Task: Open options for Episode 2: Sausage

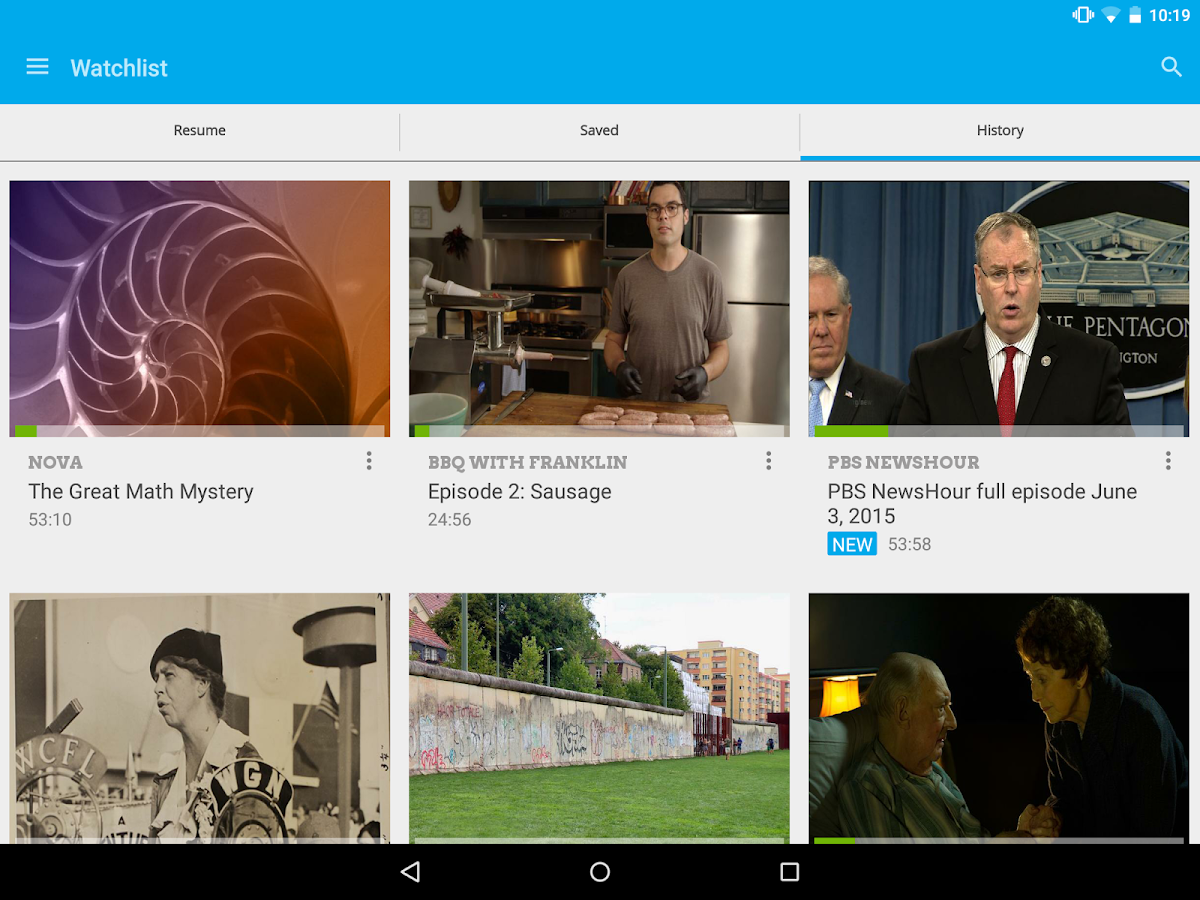Action: [x=768, y=461]
